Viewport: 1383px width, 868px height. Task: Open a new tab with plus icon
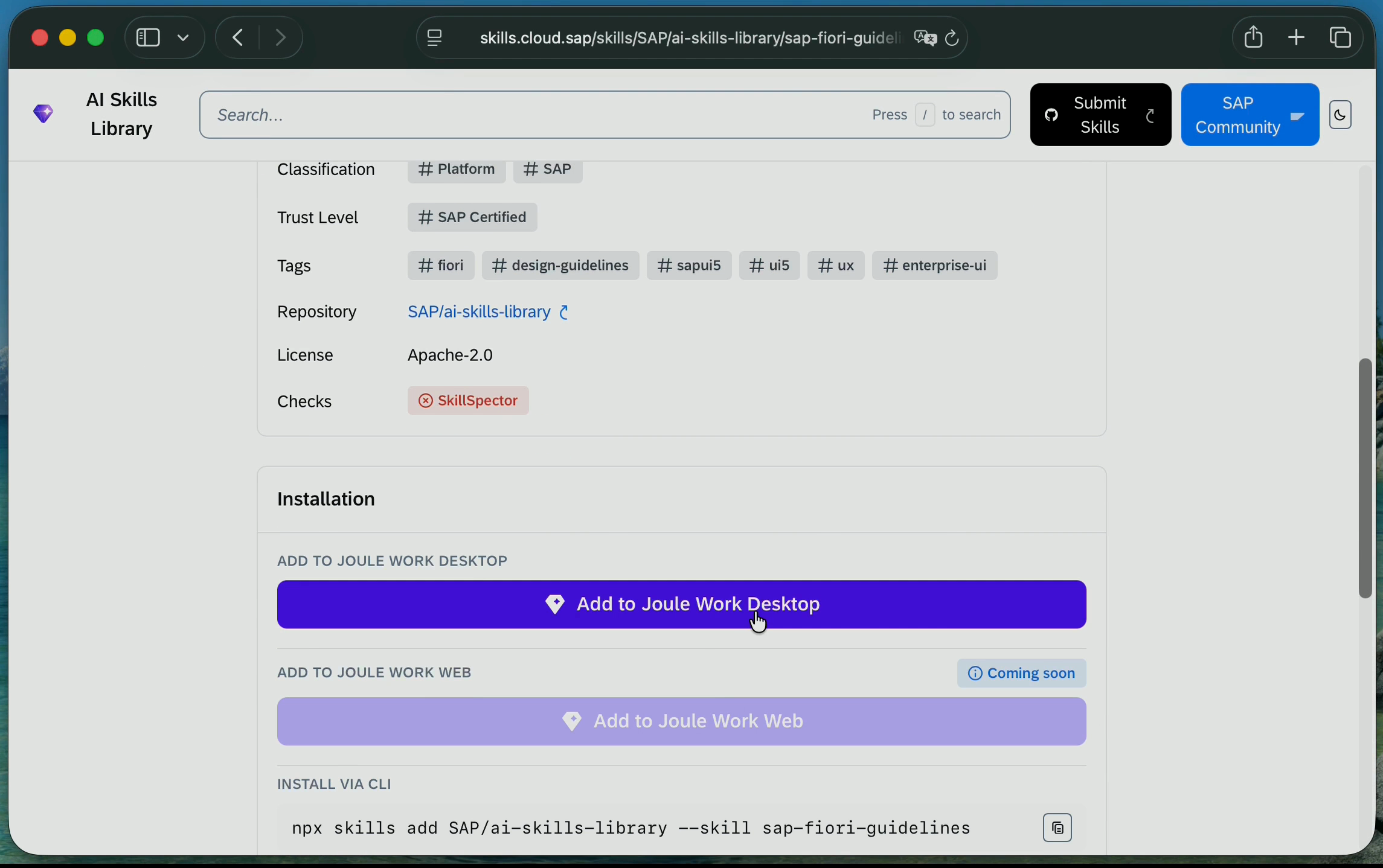click(1296, 38)
